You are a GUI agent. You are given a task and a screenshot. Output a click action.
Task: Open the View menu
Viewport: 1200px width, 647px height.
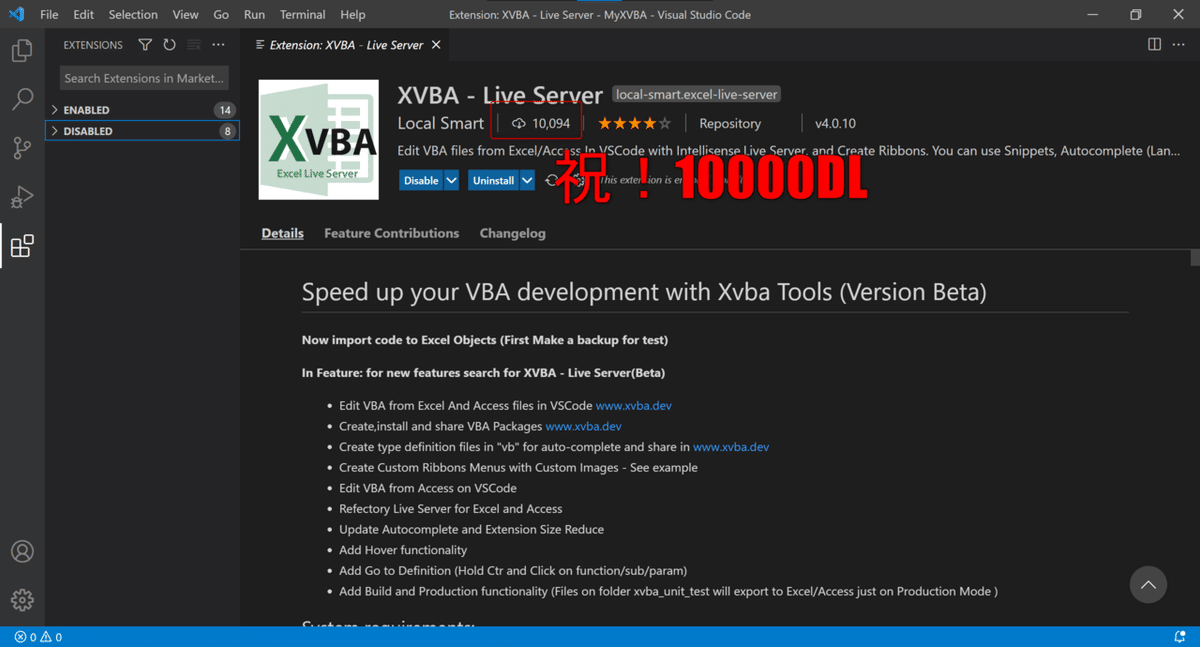pyautogui.click(x=185, y=15)
